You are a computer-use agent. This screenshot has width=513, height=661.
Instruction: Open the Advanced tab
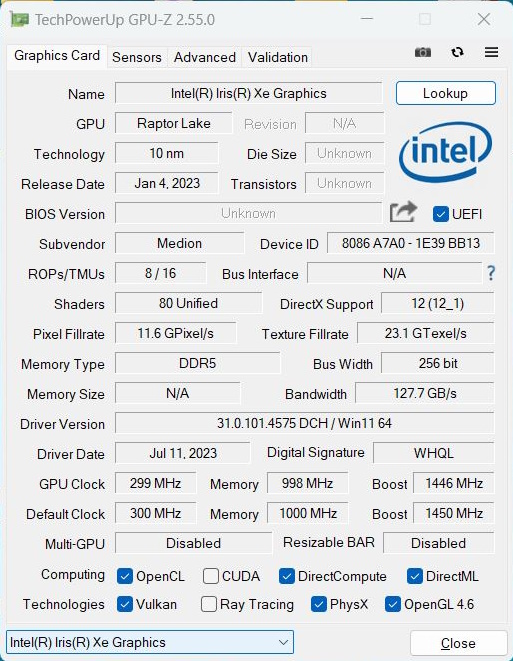pos(205,57)
